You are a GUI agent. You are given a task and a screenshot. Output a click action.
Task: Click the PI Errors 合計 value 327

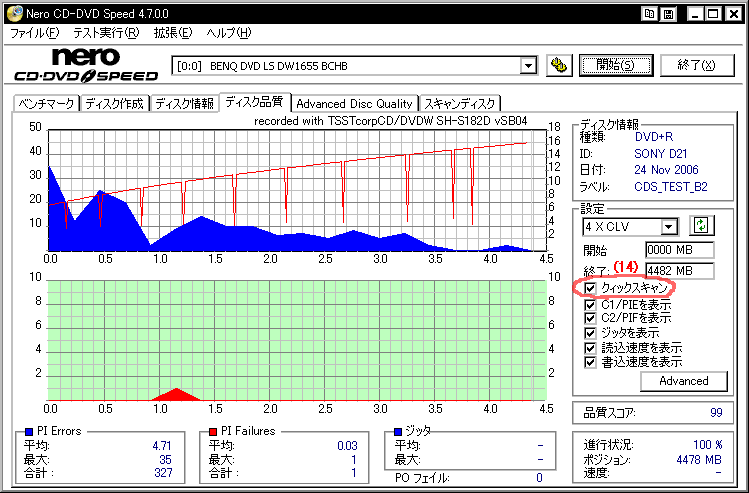(x=162, y=473)
